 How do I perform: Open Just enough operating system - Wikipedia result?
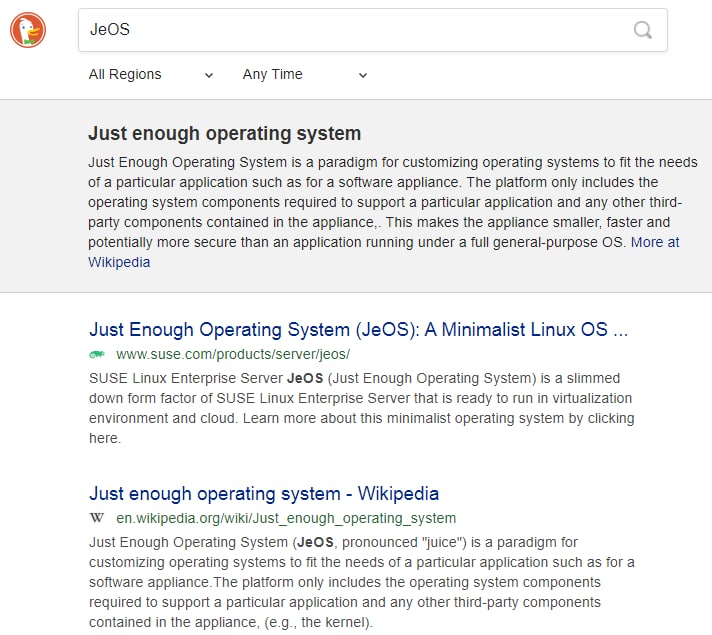(x=264, y=493)
